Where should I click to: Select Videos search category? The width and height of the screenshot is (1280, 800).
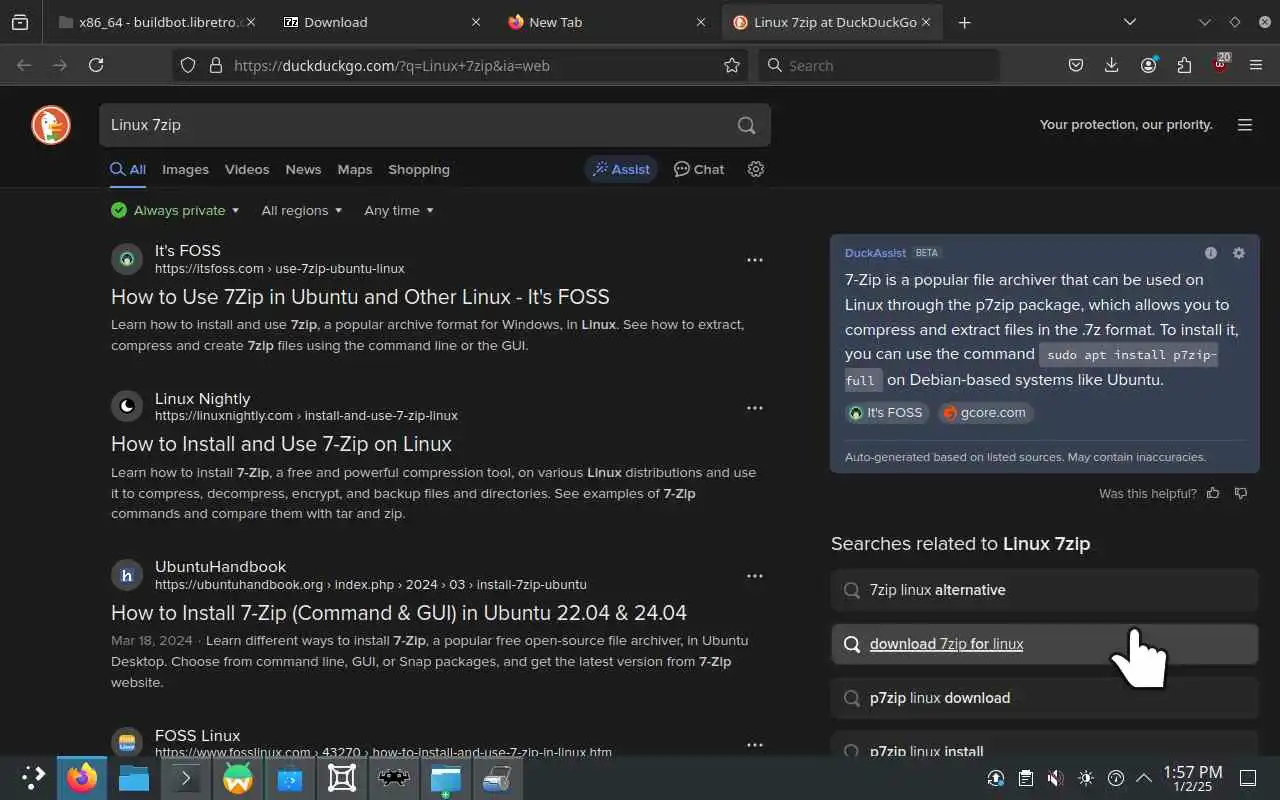247,169
